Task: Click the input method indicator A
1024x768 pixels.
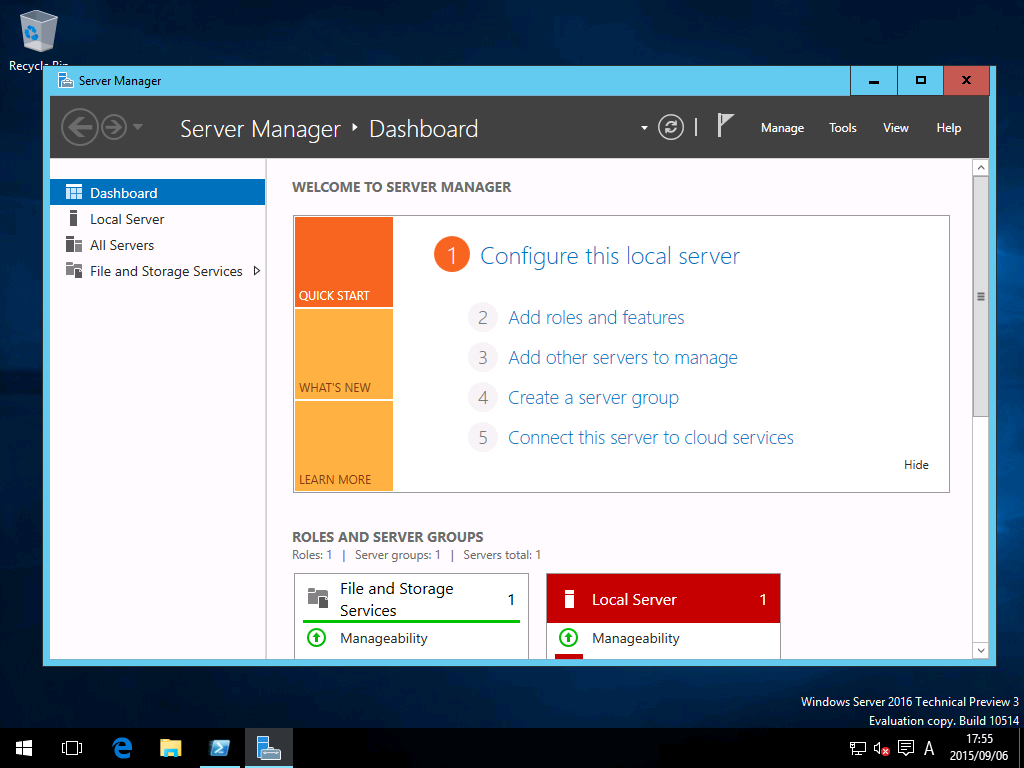Action: pyautogui.click(x=929, y=748)
